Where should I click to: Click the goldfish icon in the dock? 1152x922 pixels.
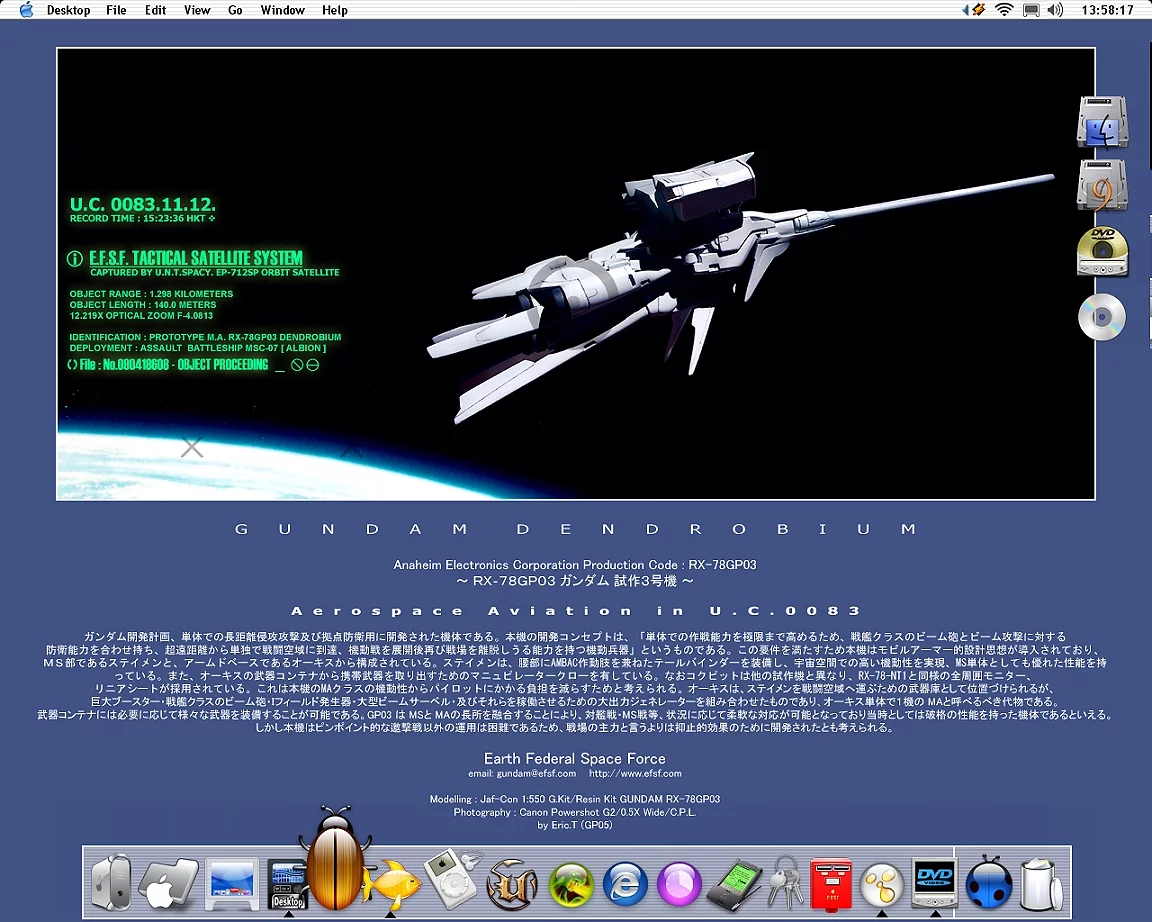tap(390, 884)
